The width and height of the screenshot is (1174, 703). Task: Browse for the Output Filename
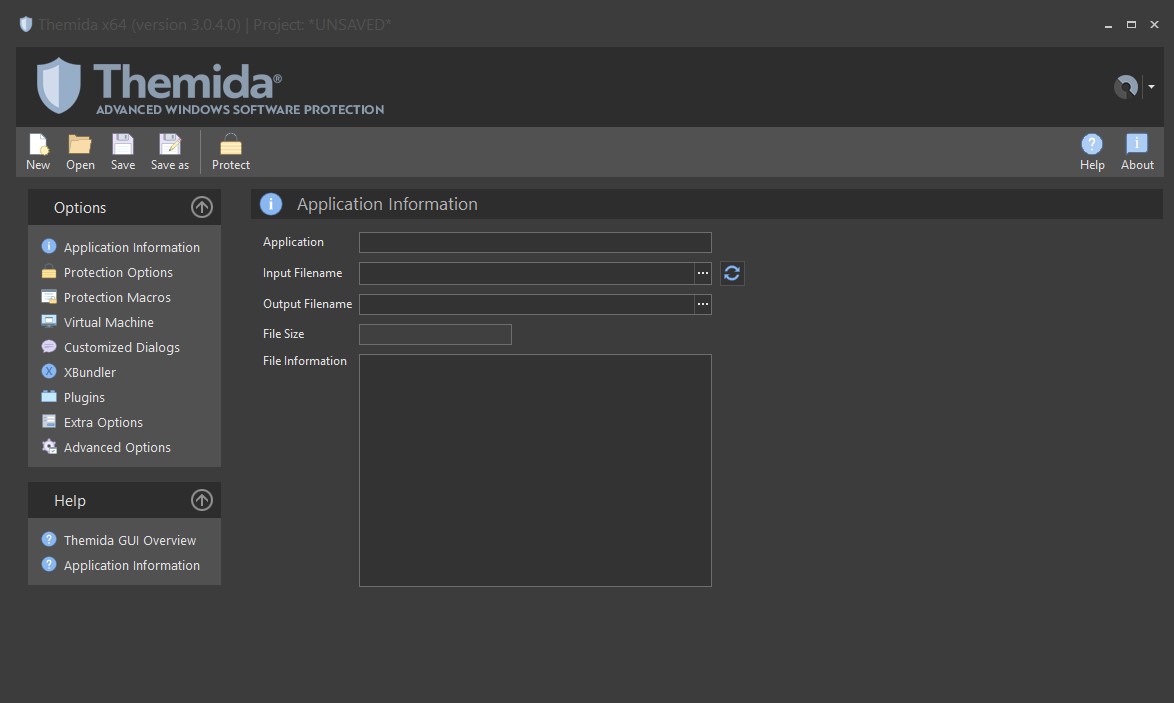coord(703,304)
